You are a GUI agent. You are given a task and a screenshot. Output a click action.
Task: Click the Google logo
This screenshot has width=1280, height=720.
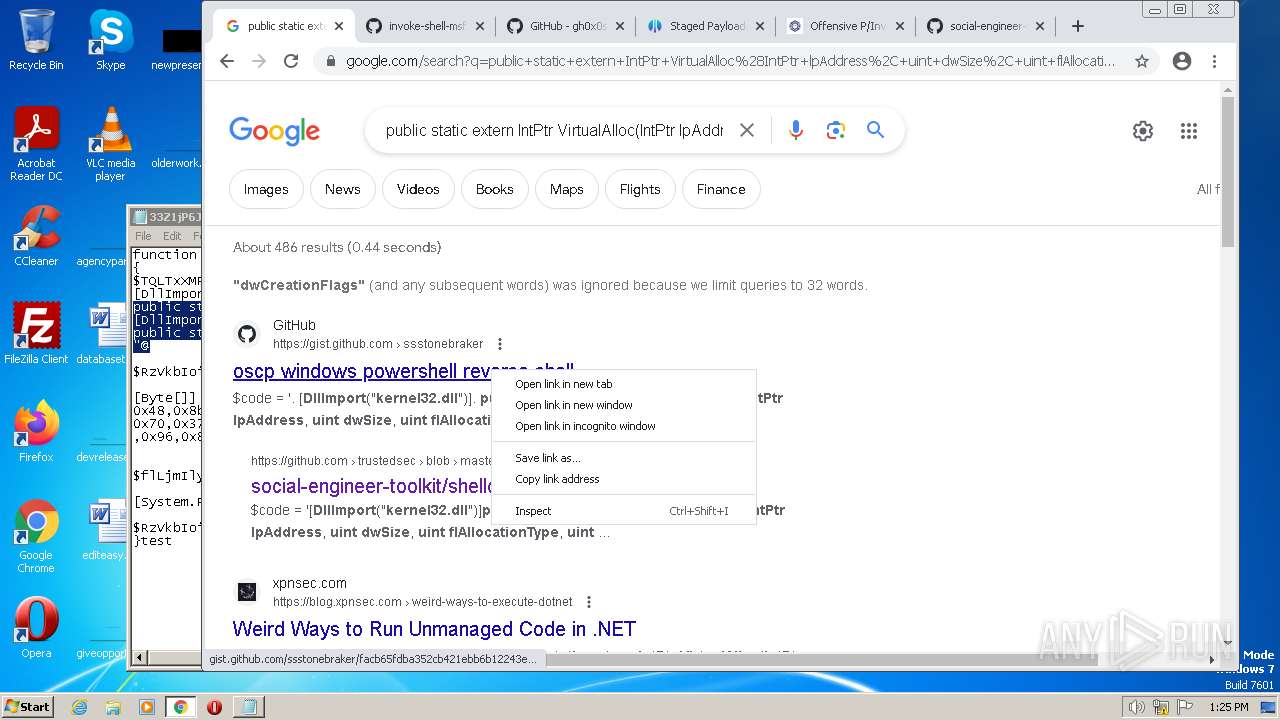click(x=274, y=131)
